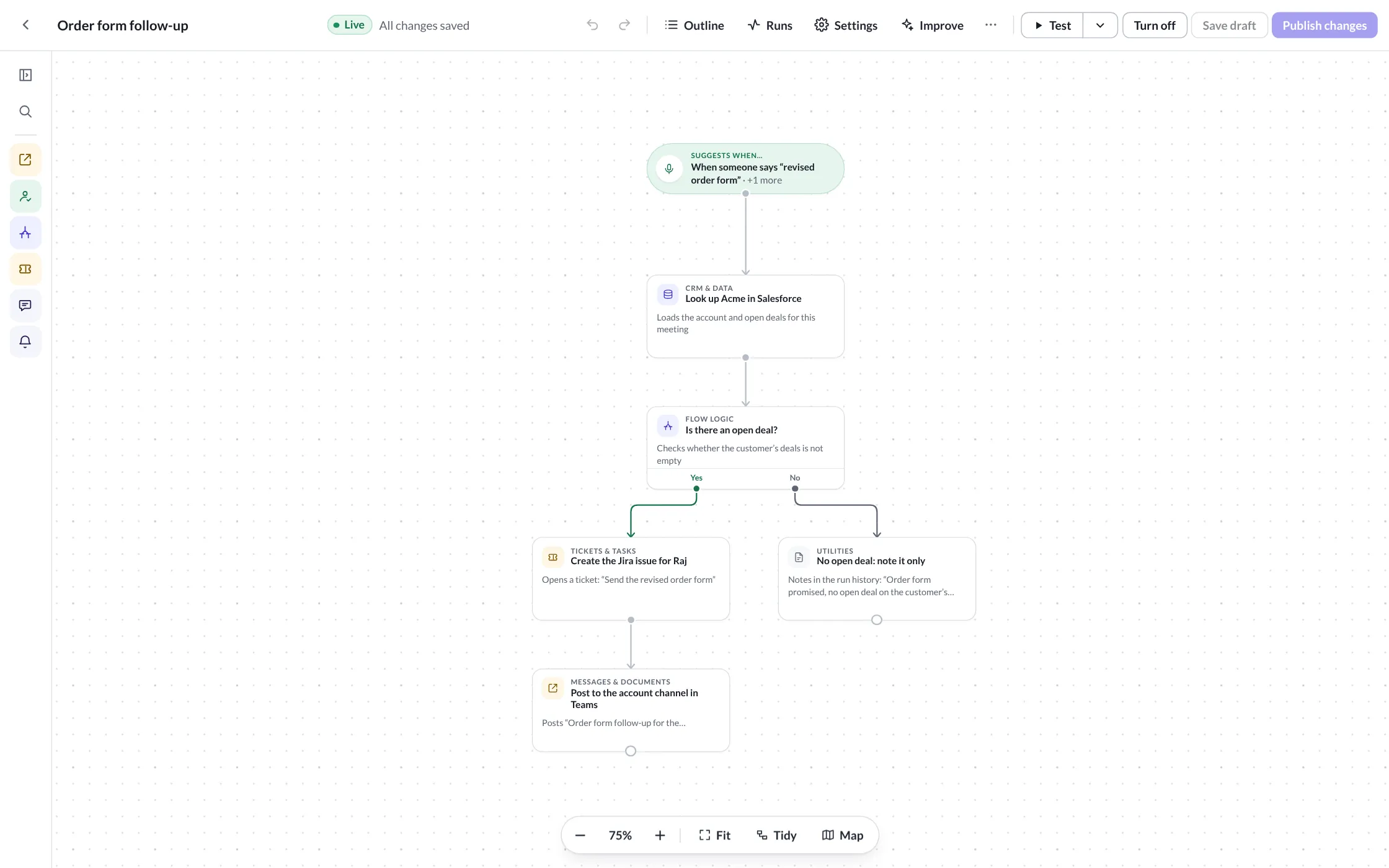The width and height of the screenshot is (1389, 868).
Task: Toggle the side panel icon
Action: [25, 75]
